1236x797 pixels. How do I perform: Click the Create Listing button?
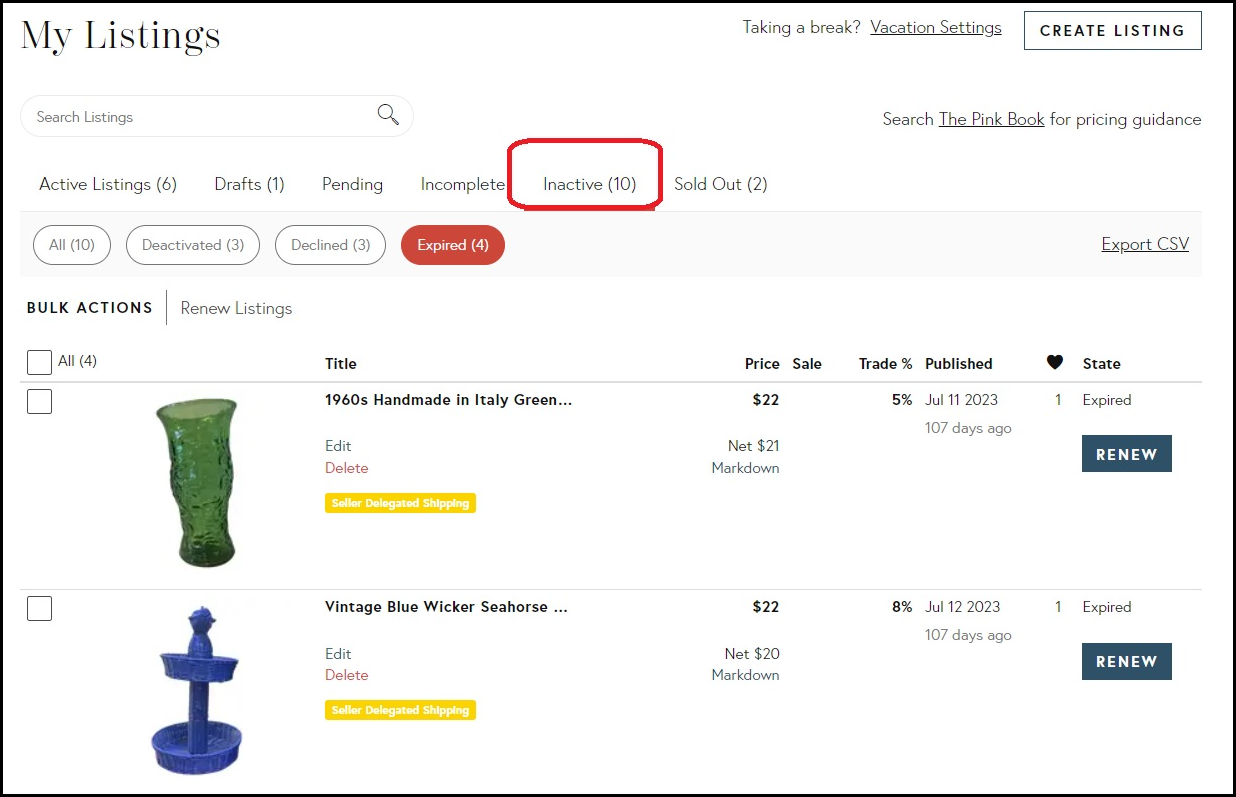pyautogui.click(x=1112, y=31)
